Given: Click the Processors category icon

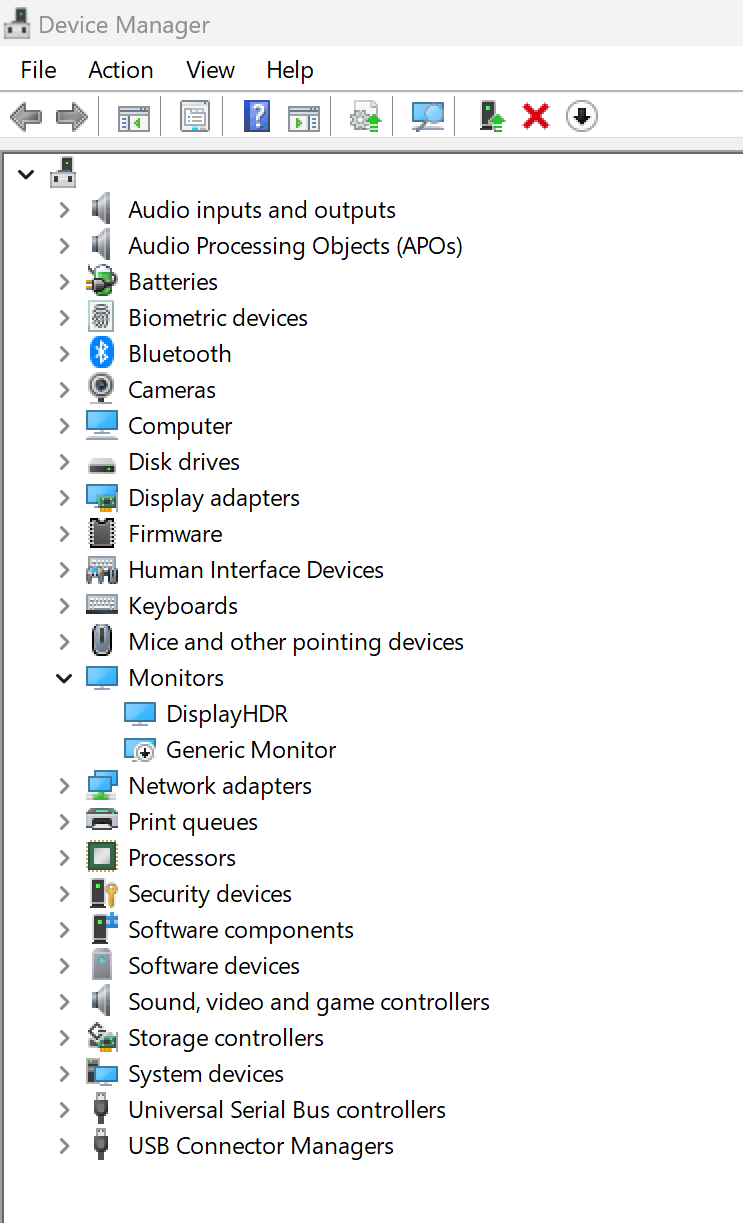Looking at the screenshot, I should (102, 857).
